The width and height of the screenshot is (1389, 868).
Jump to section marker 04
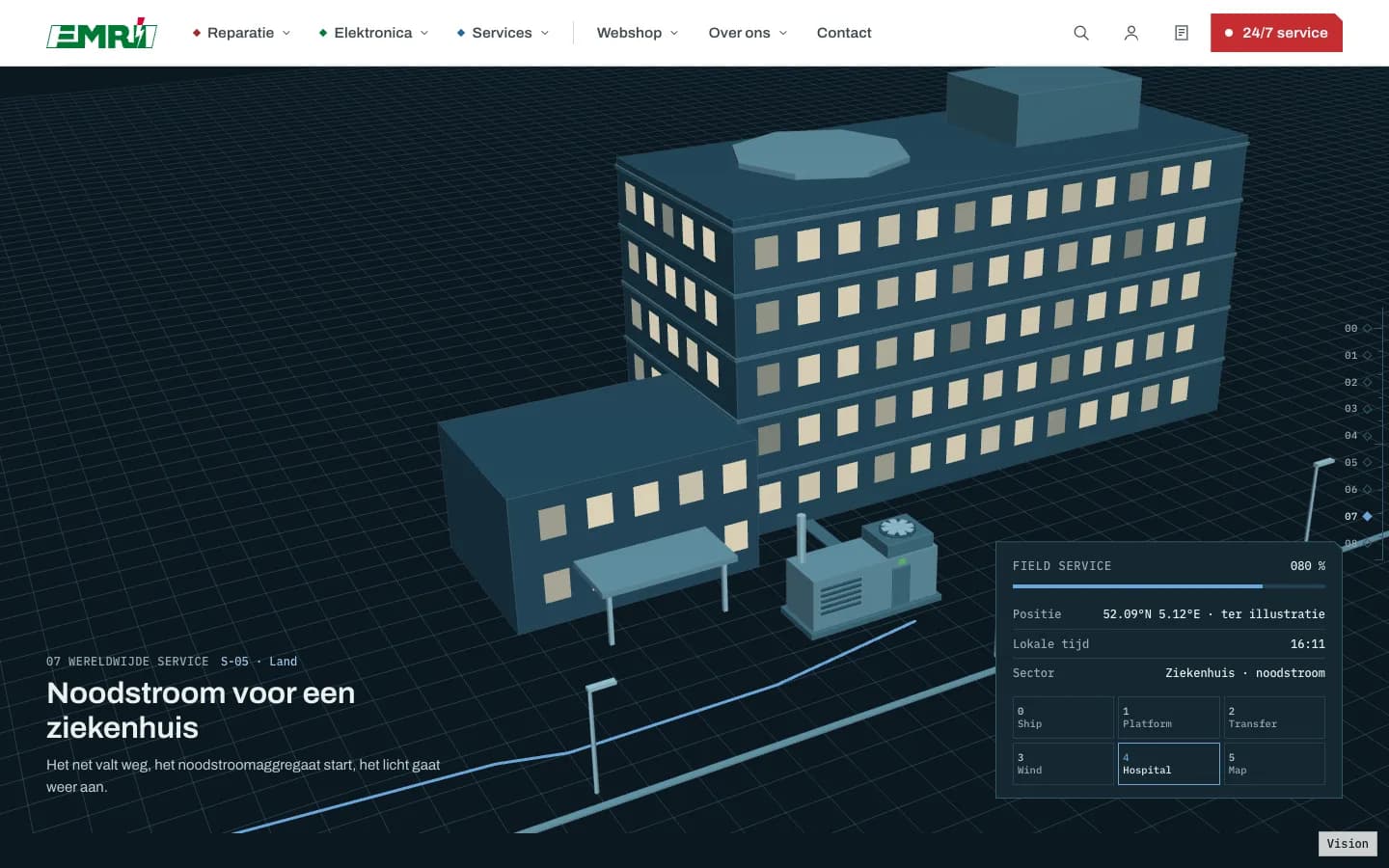click(1358, 436)
